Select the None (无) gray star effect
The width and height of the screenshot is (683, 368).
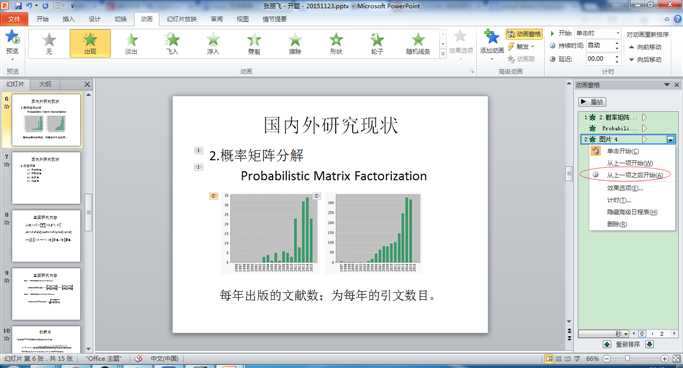click(49, 43)
